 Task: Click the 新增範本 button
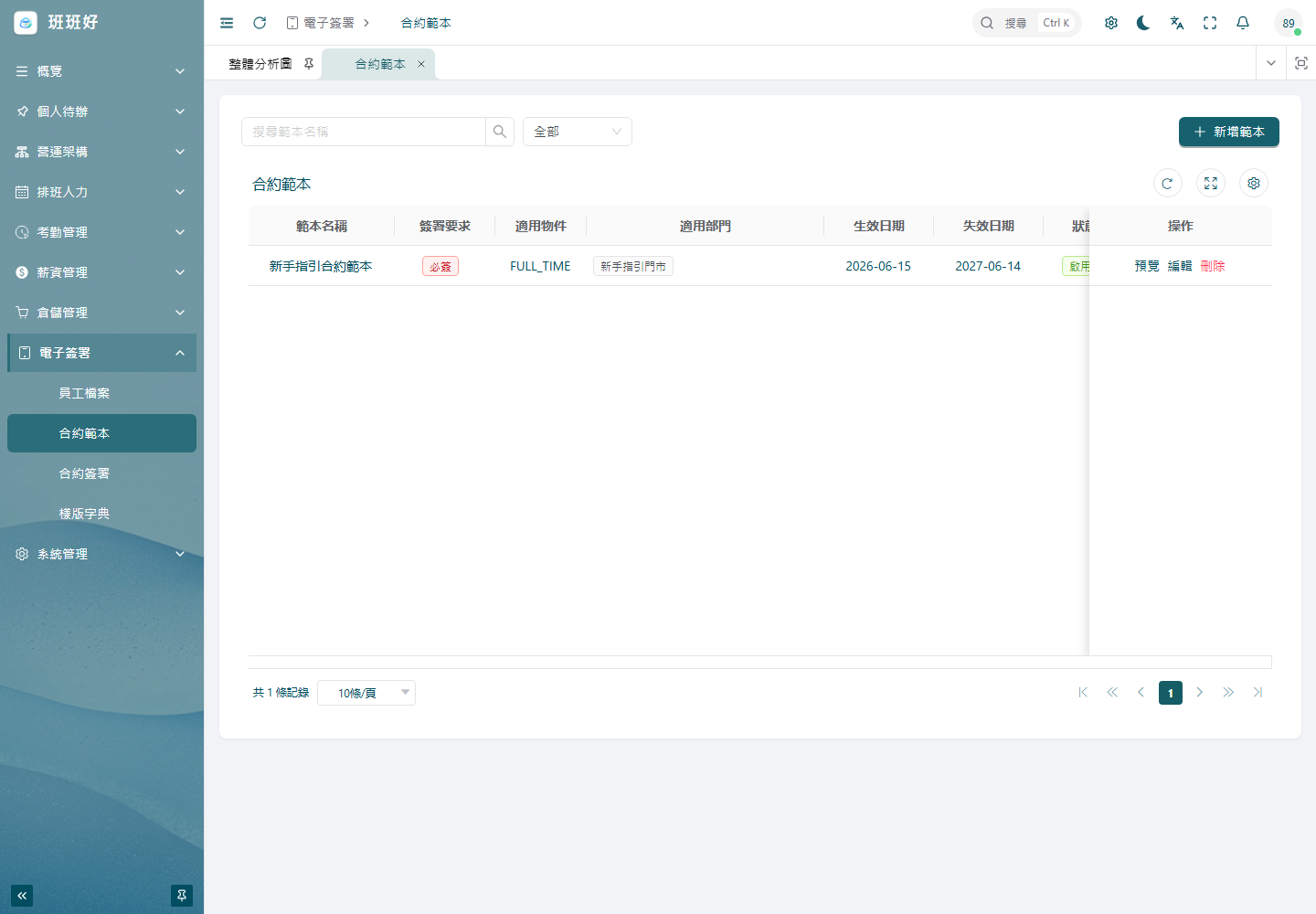(1229, 132)
